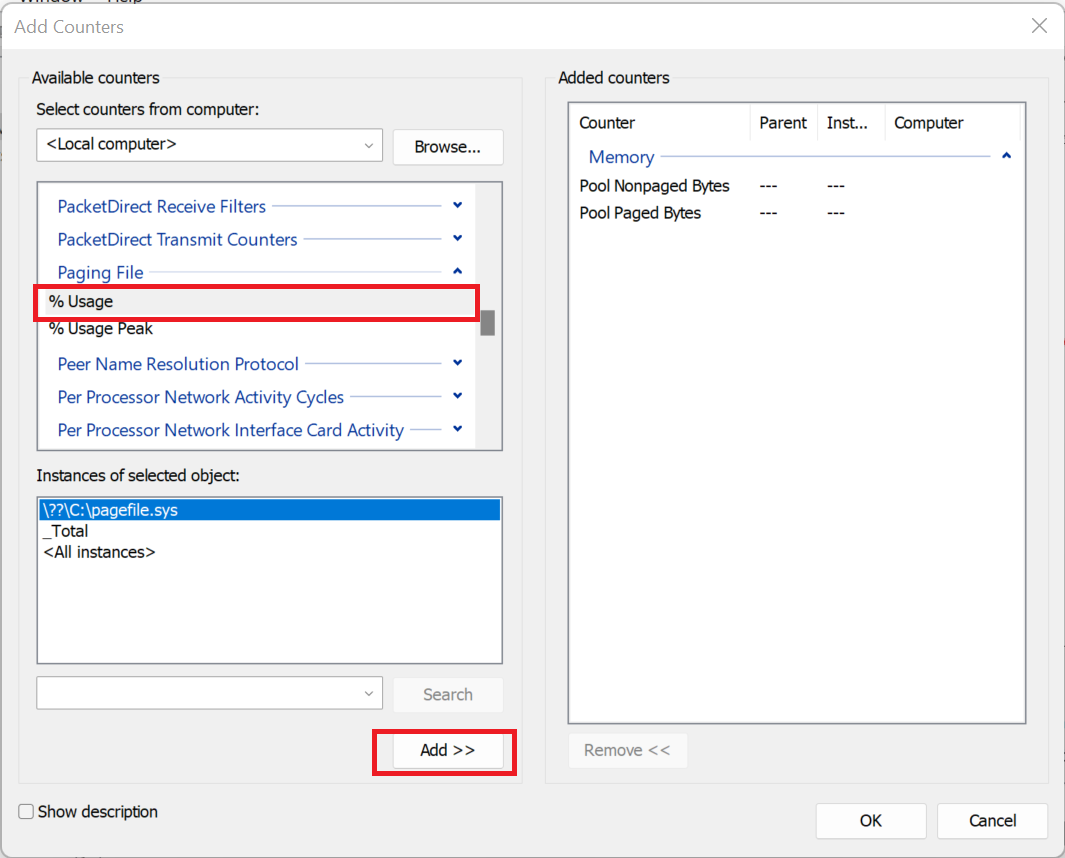Collapse the Paging File counter group
The image size is (1065, 858).
click(x=457, y=272)
